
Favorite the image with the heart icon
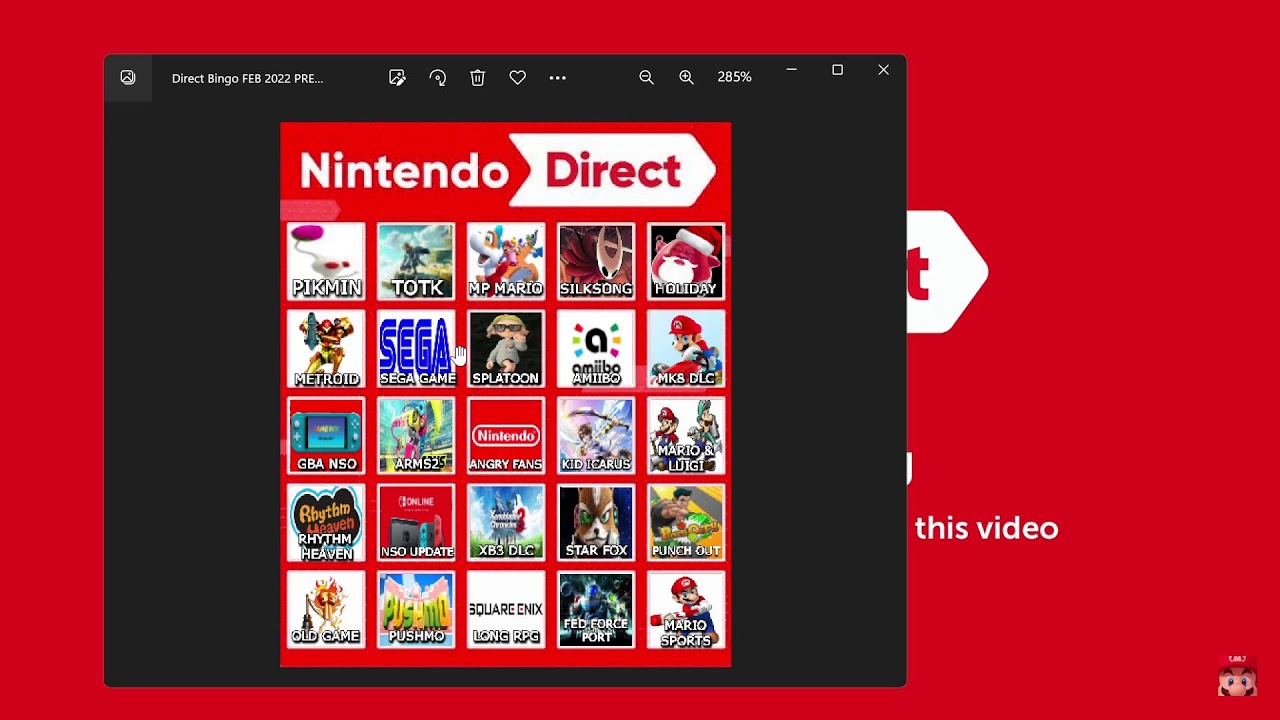click(517, 78)
